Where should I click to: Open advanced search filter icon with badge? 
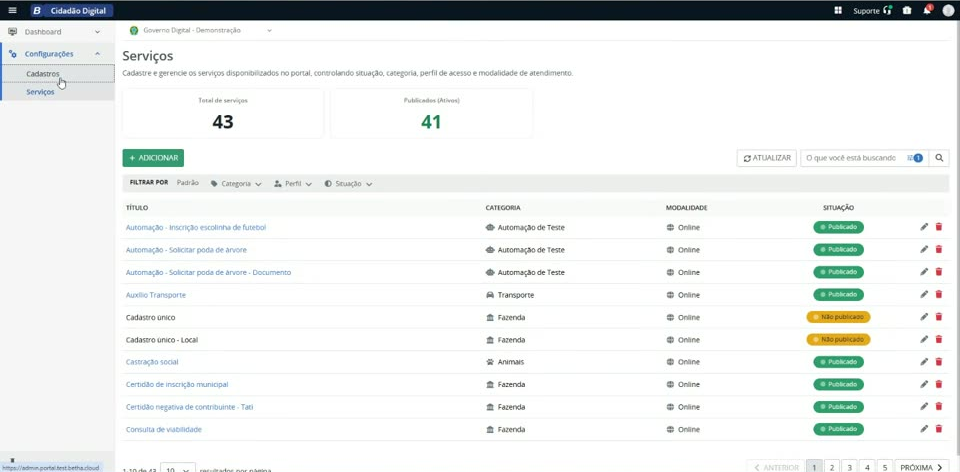(915, 158)
